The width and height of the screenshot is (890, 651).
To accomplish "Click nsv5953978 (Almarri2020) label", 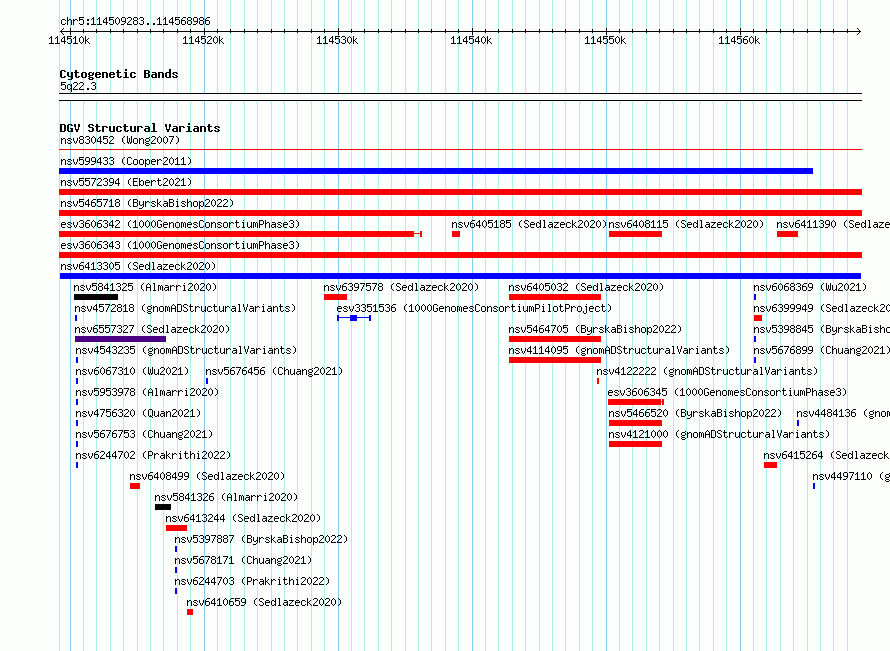I will [147, 392].
